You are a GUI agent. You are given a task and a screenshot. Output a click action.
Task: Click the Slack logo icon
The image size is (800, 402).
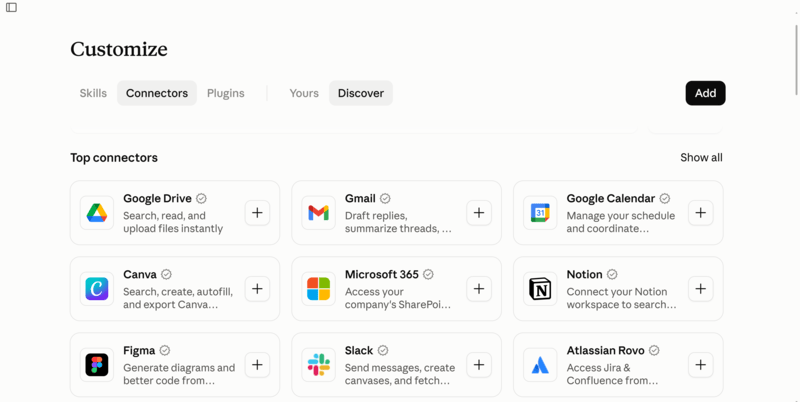(x=318, y=365)
